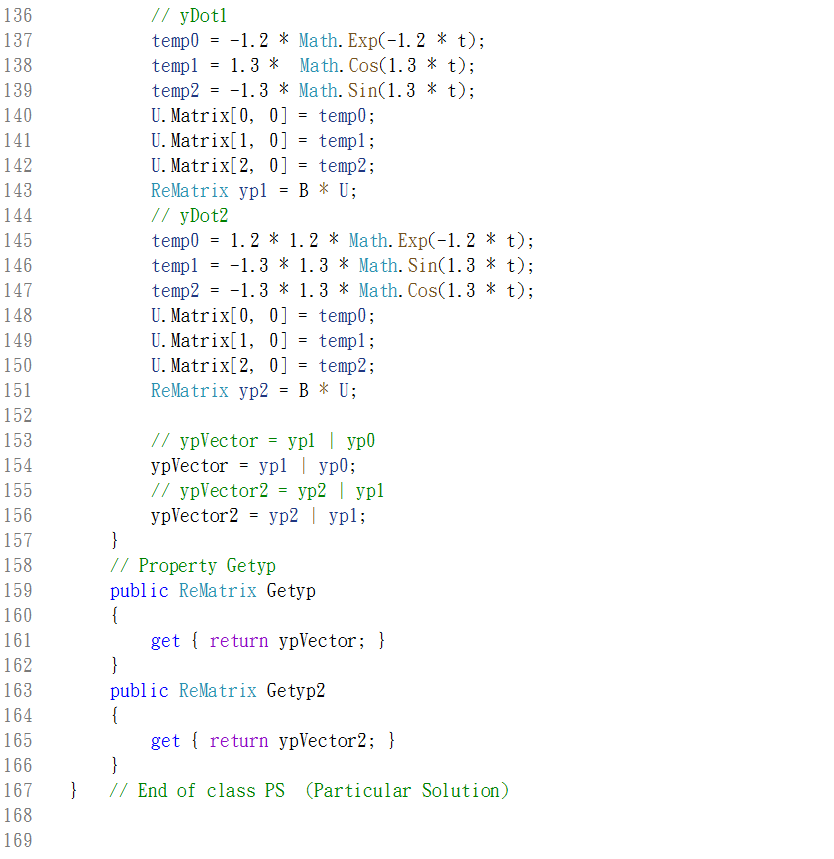This screenshot has width=834, height=859.
Task: Click '// End of class PS' comment
Action: [197, 791]
